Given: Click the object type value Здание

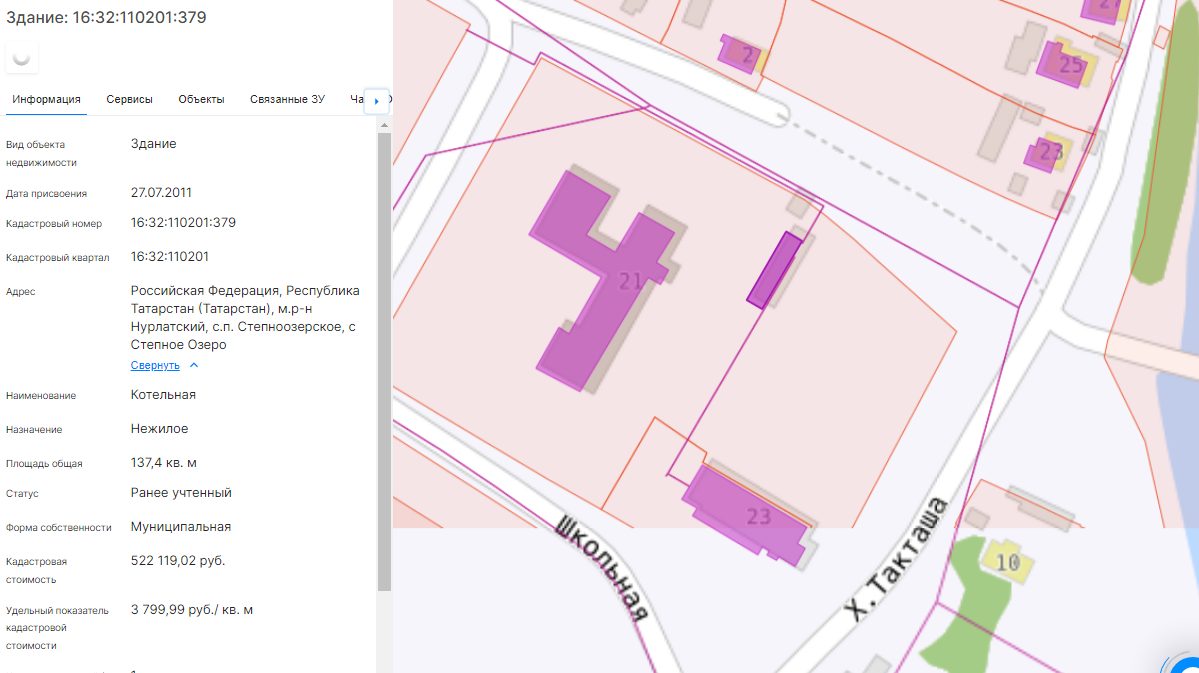Looking at the screenshot, I should point(154,144).
